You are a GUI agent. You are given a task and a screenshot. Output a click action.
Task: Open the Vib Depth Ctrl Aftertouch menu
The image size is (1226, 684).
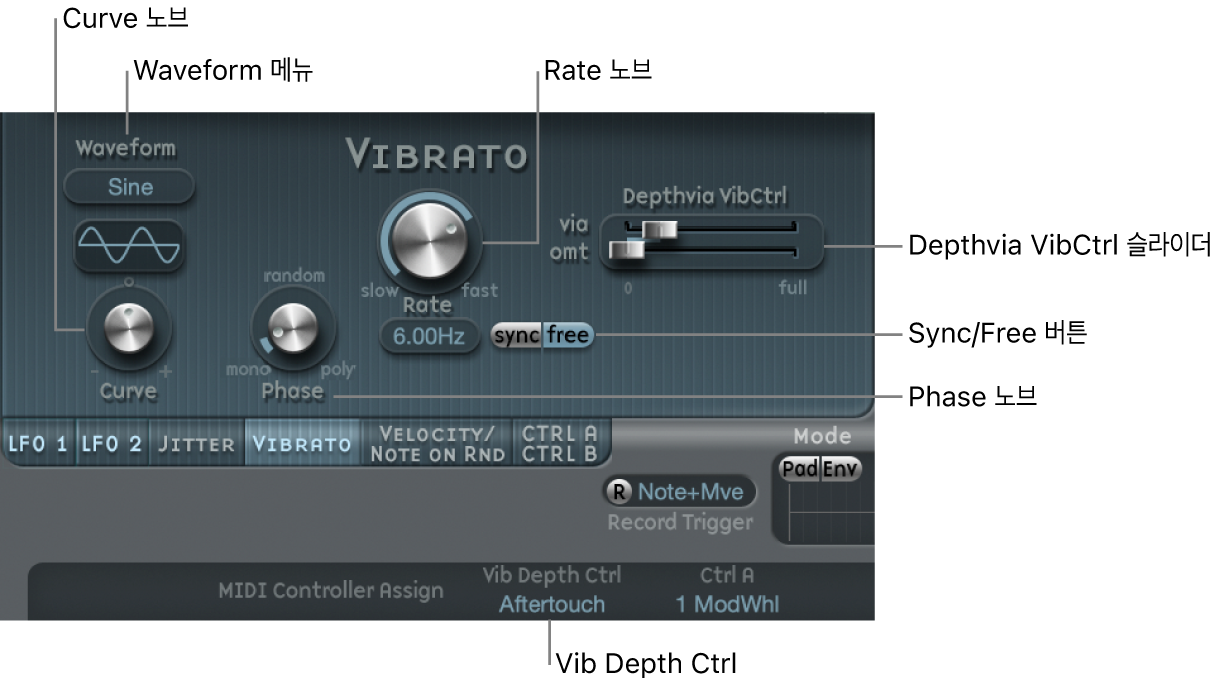coord(552,604)
